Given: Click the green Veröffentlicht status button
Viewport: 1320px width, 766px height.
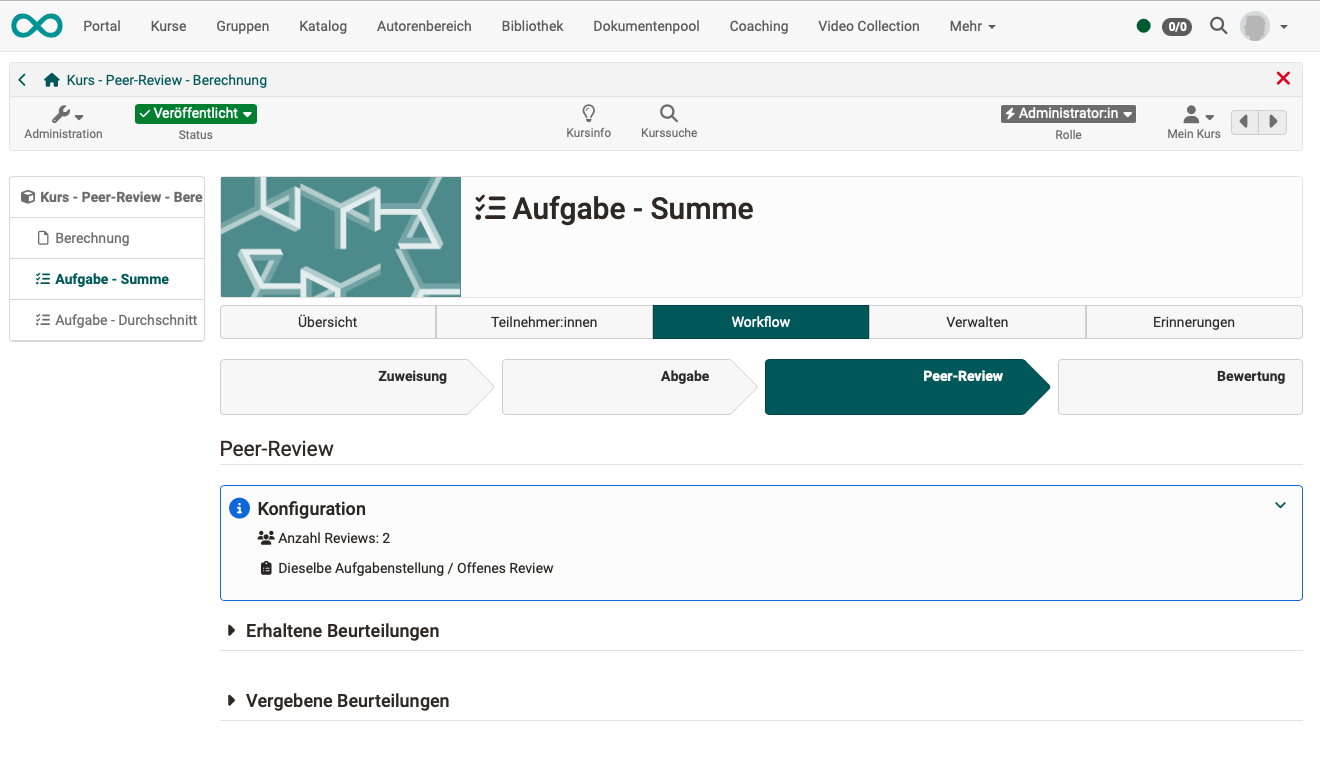Looking at the screenshot, I should click(195, 113).
